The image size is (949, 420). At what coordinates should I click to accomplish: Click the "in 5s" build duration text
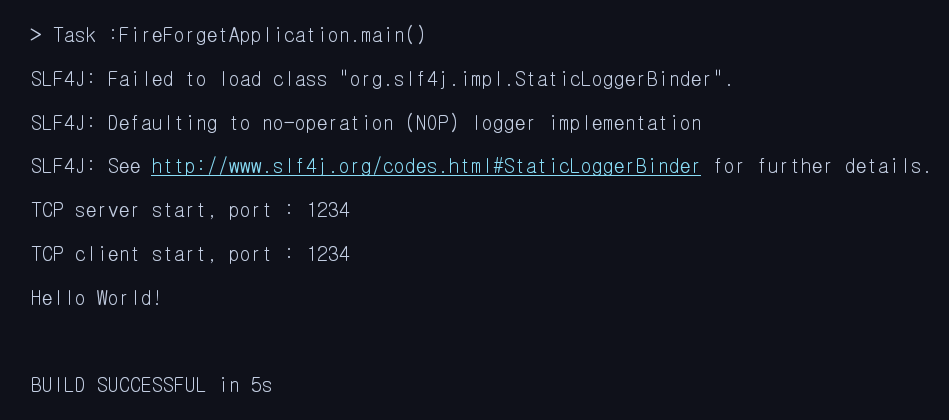246,385
